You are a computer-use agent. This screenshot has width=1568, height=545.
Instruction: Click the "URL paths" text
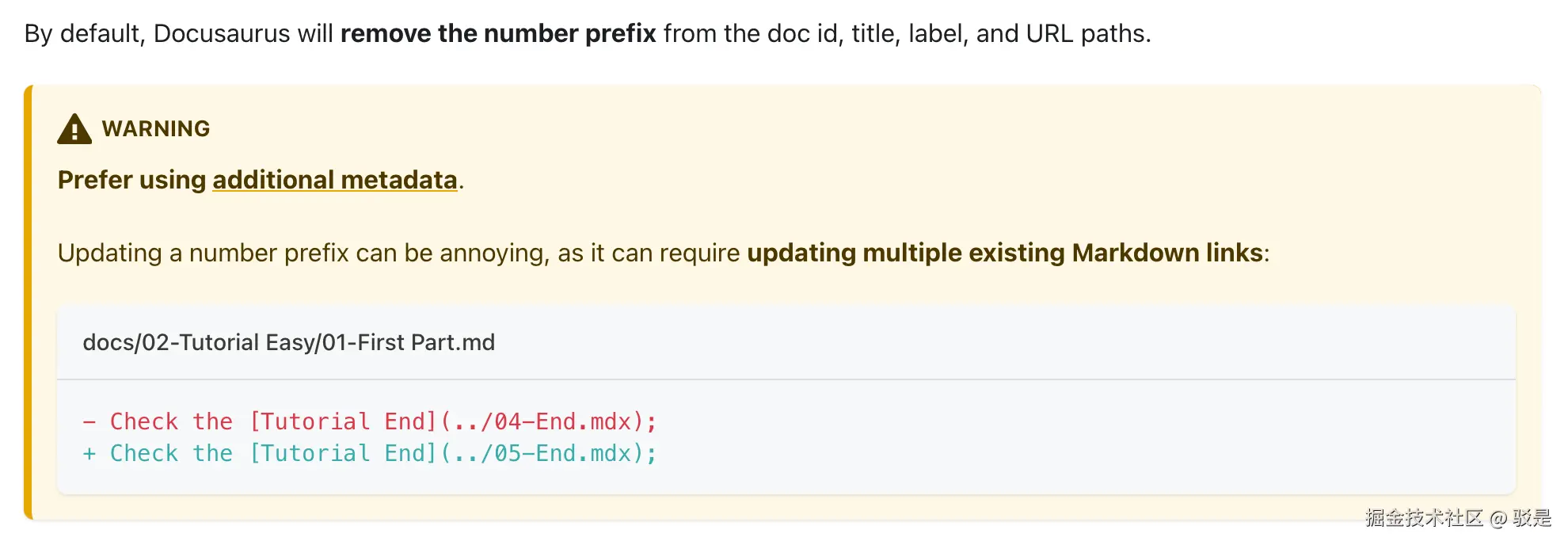click(x=1087, y=33)
